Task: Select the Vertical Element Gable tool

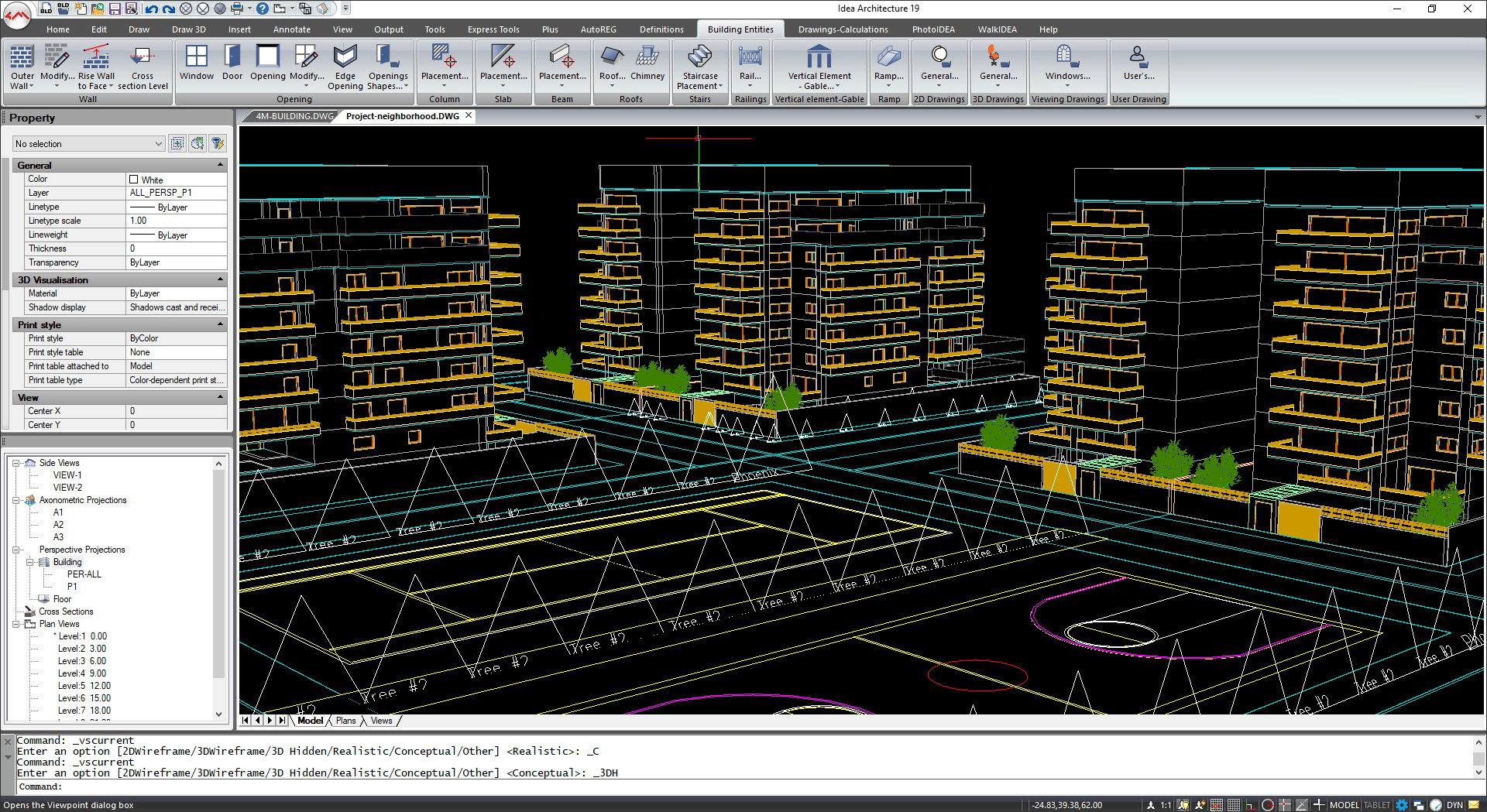Action: 819,66
